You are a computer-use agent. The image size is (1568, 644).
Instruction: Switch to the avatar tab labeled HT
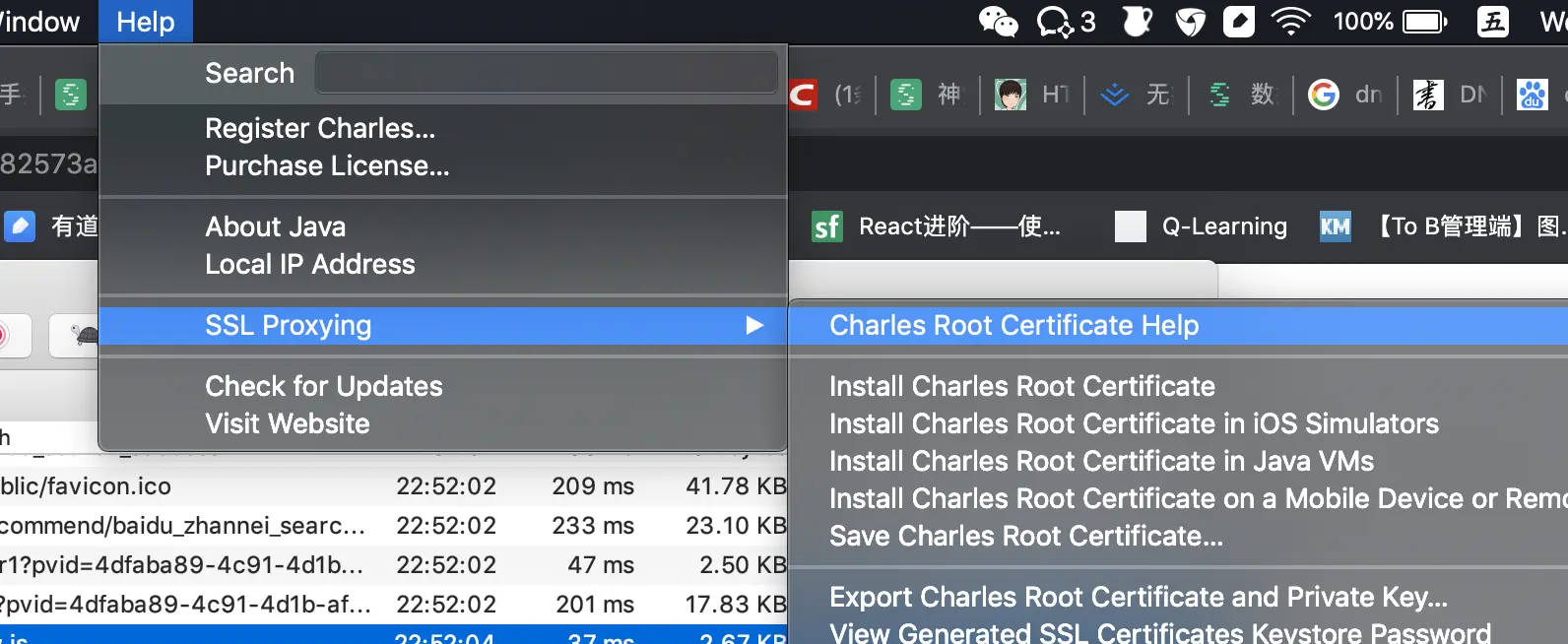tap(1031, 95)
